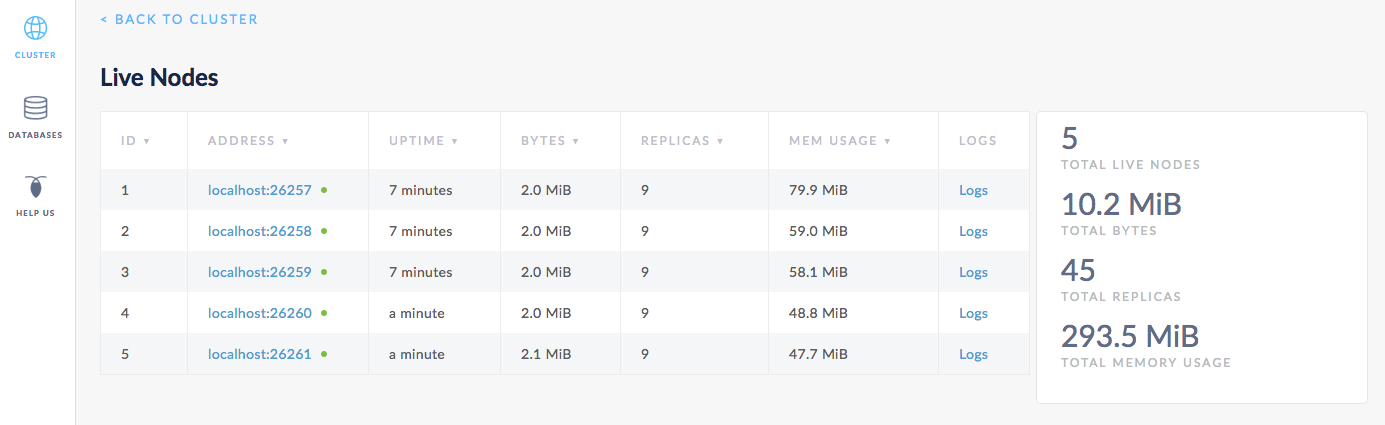The width and height of the screenshot is (1385, 425).
Task: Go back via Back to Cluster link
Action: pyautogui.click(x=179, y=19)
